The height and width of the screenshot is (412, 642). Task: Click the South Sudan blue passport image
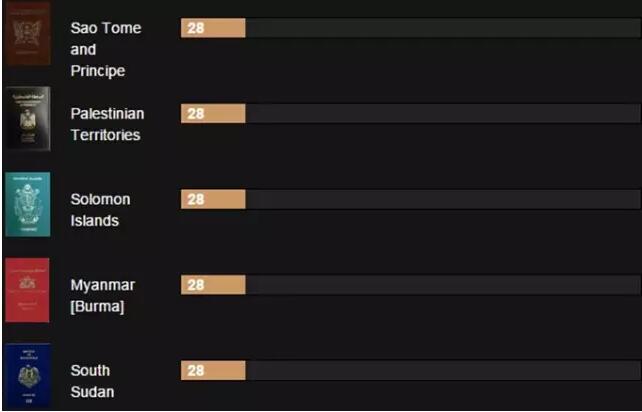tap(27, 376)
